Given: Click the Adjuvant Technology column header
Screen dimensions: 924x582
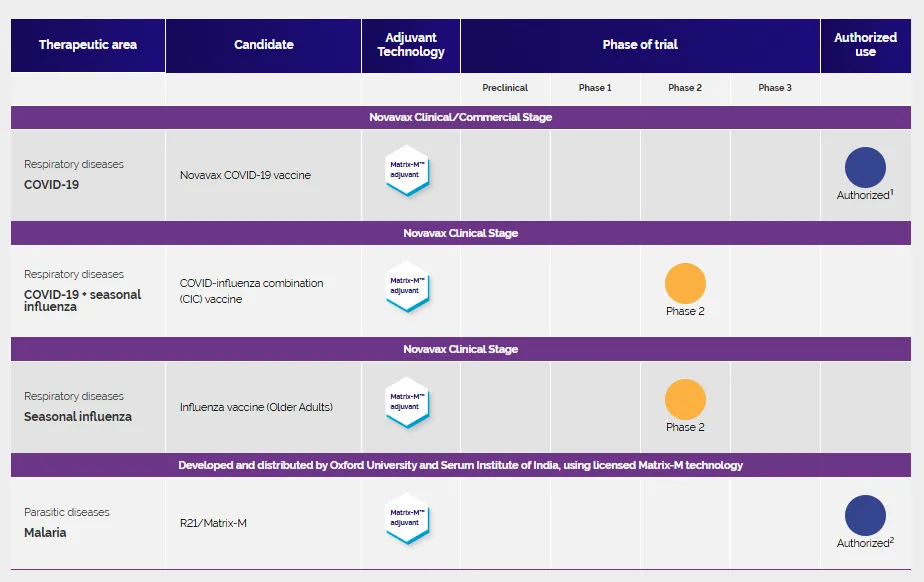Looking at the screenshot, I should pos(411,45).
